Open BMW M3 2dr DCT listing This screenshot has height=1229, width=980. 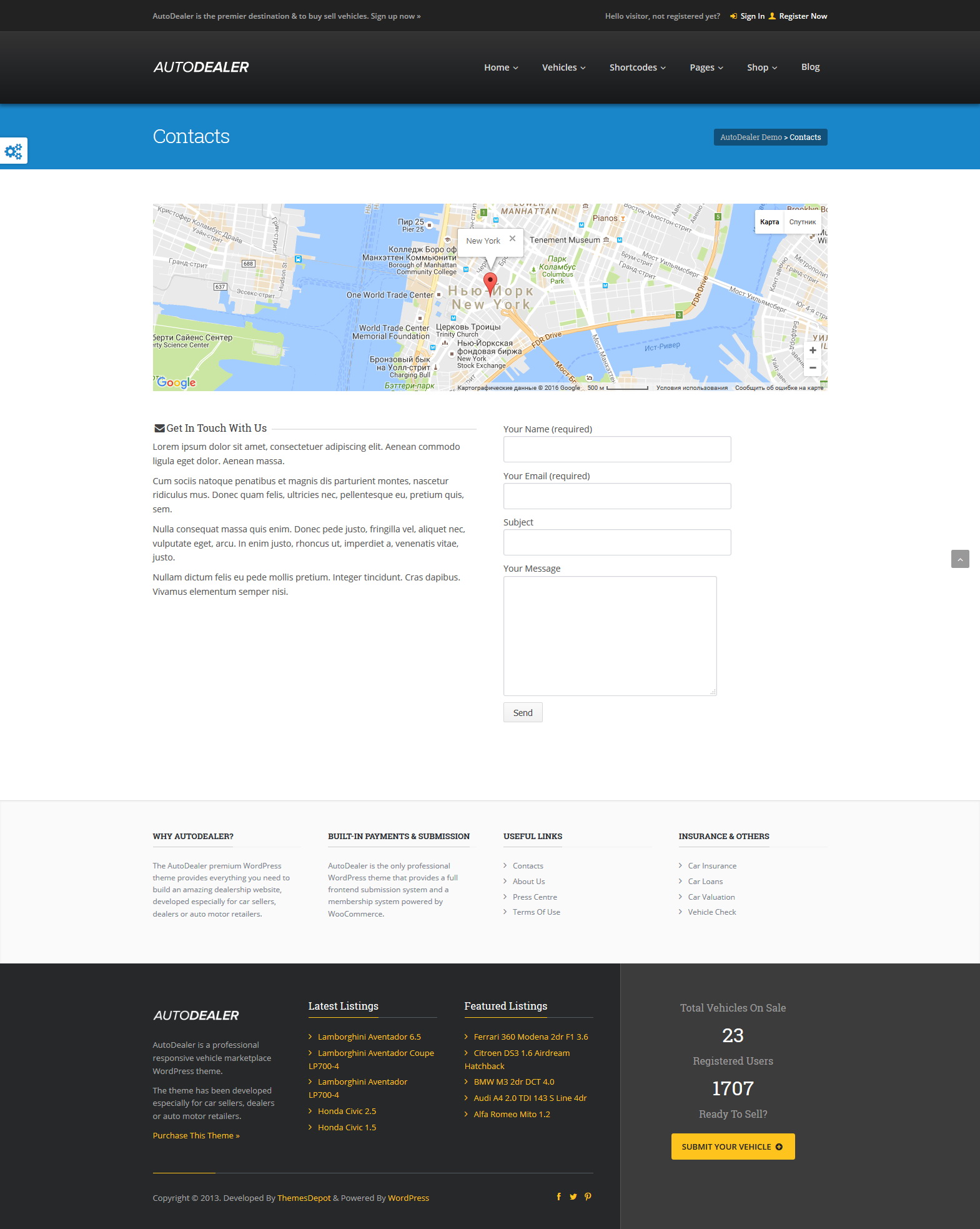514,1082
